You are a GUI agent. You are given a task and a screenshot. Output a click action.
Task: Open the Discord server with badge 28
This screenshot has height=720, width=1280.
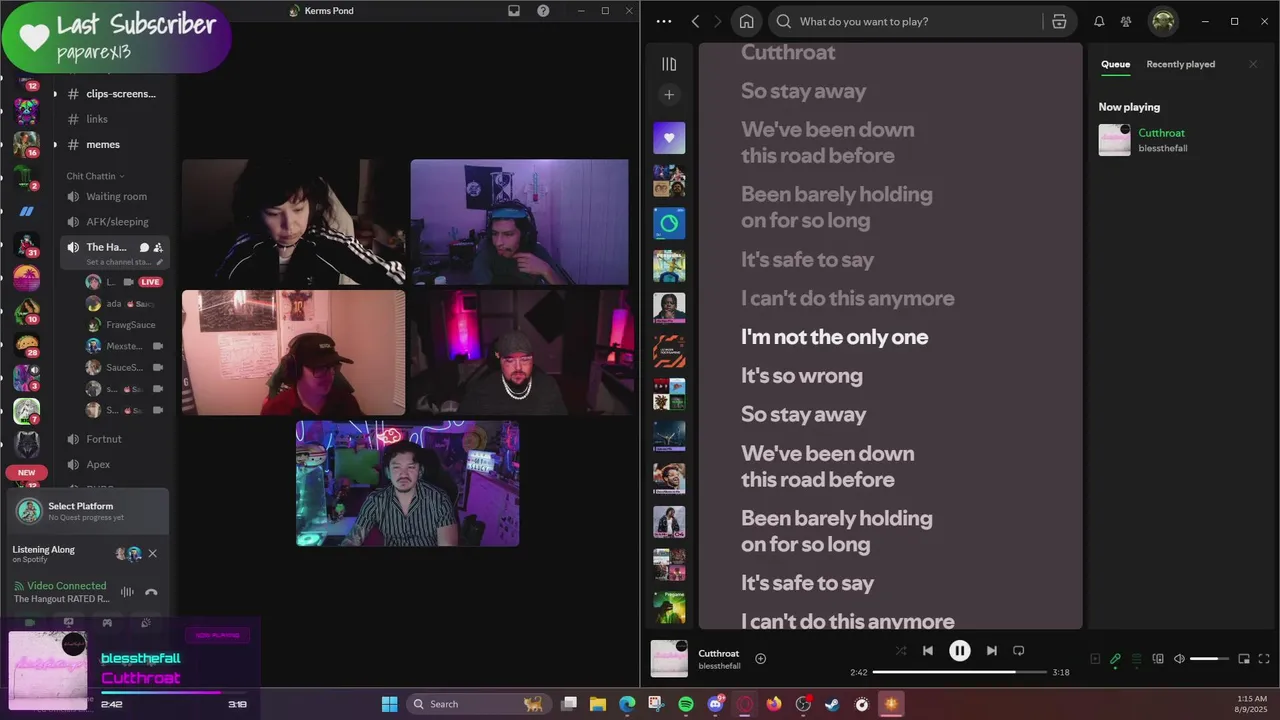pos(26,345)
